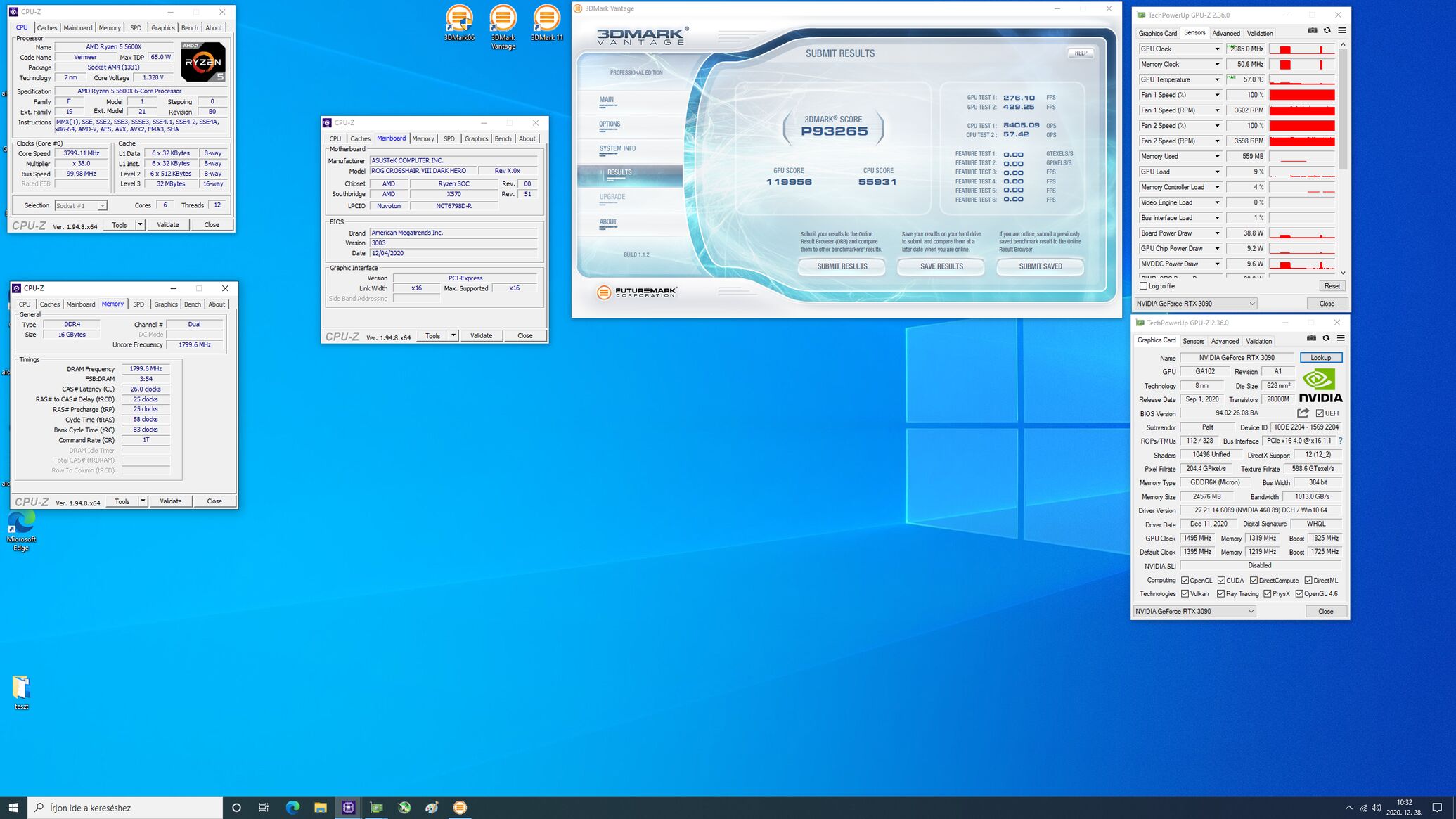1456x819 pixels.
Task: Switch to Validation tab in GPU-Z Graphics Card window
Action: coord(1258,341)
